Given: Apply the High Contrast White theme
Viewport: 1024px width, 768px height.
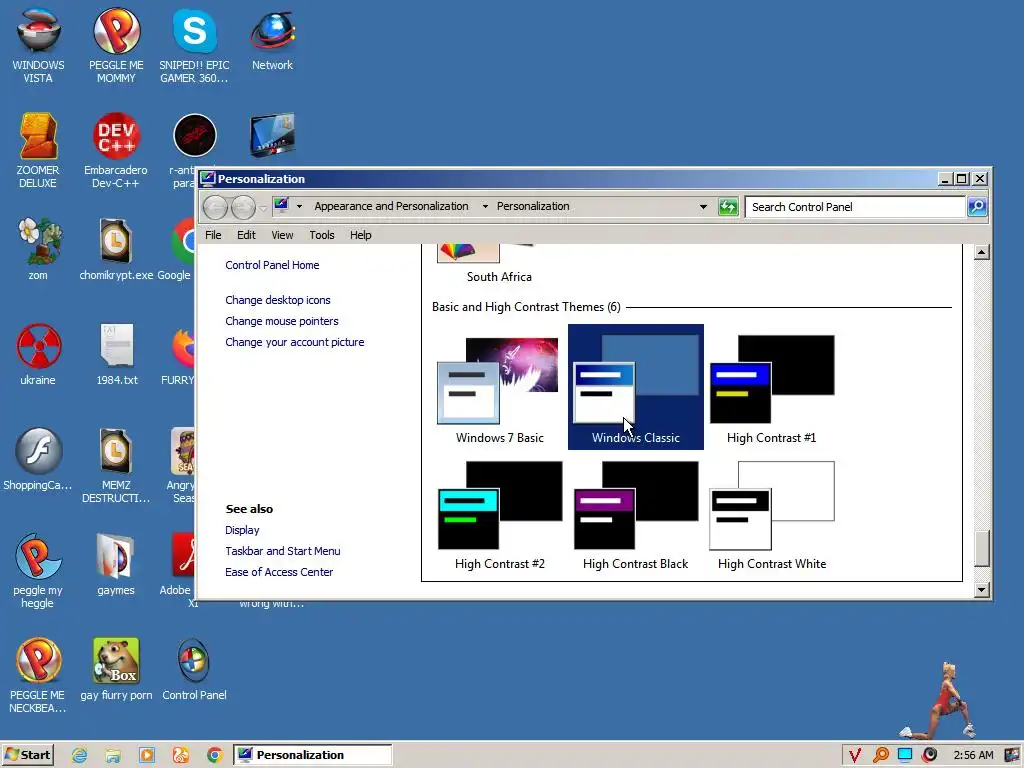Looking at the screenshot, I should tap(771, 514).
